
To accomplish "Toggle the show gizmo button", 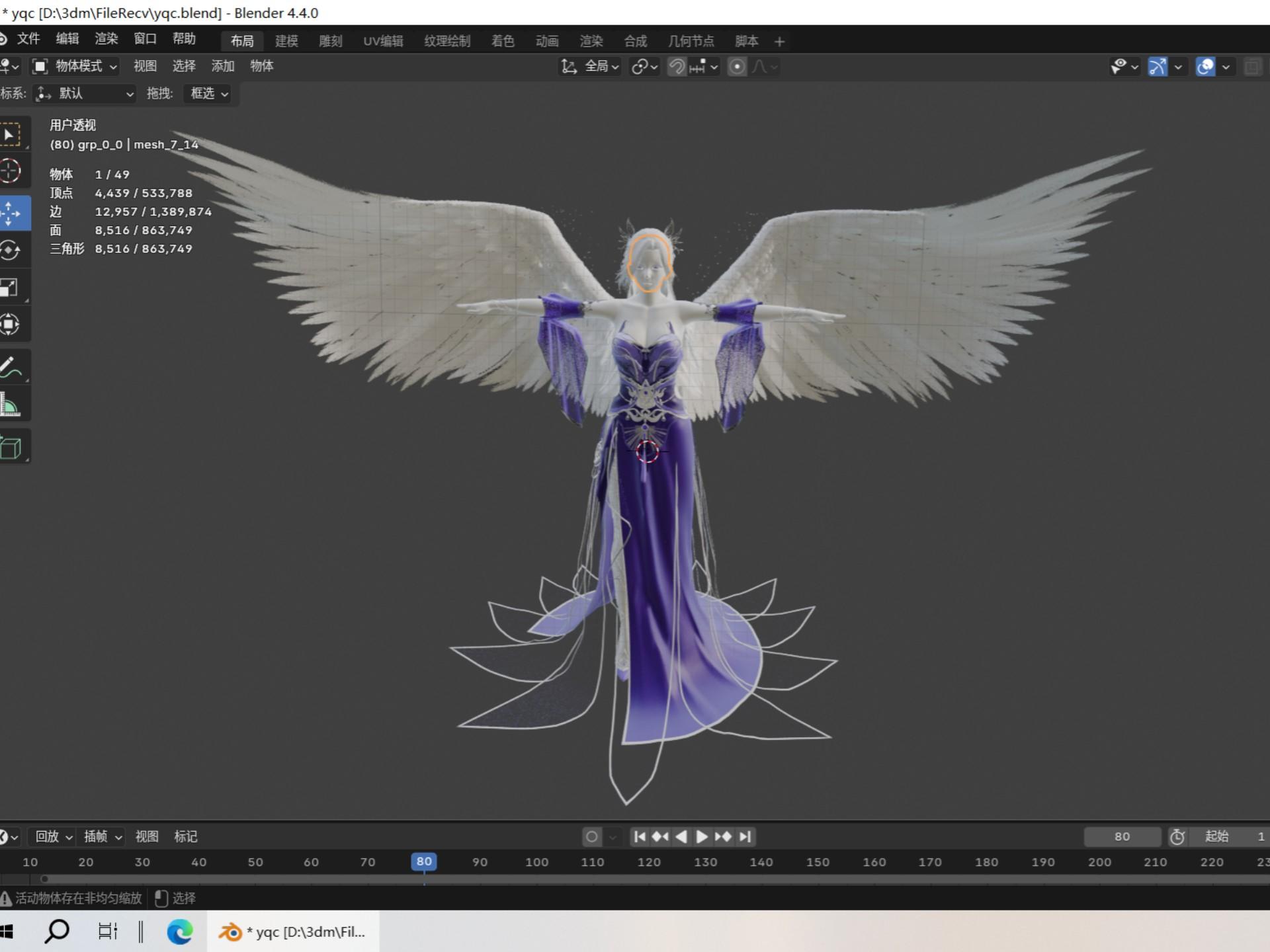I will 1158,67.
